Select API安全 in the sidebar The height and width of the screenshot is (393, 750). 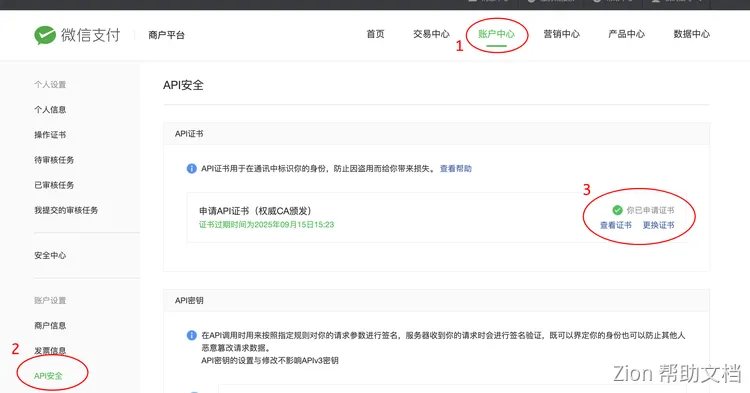click(48, 376)
